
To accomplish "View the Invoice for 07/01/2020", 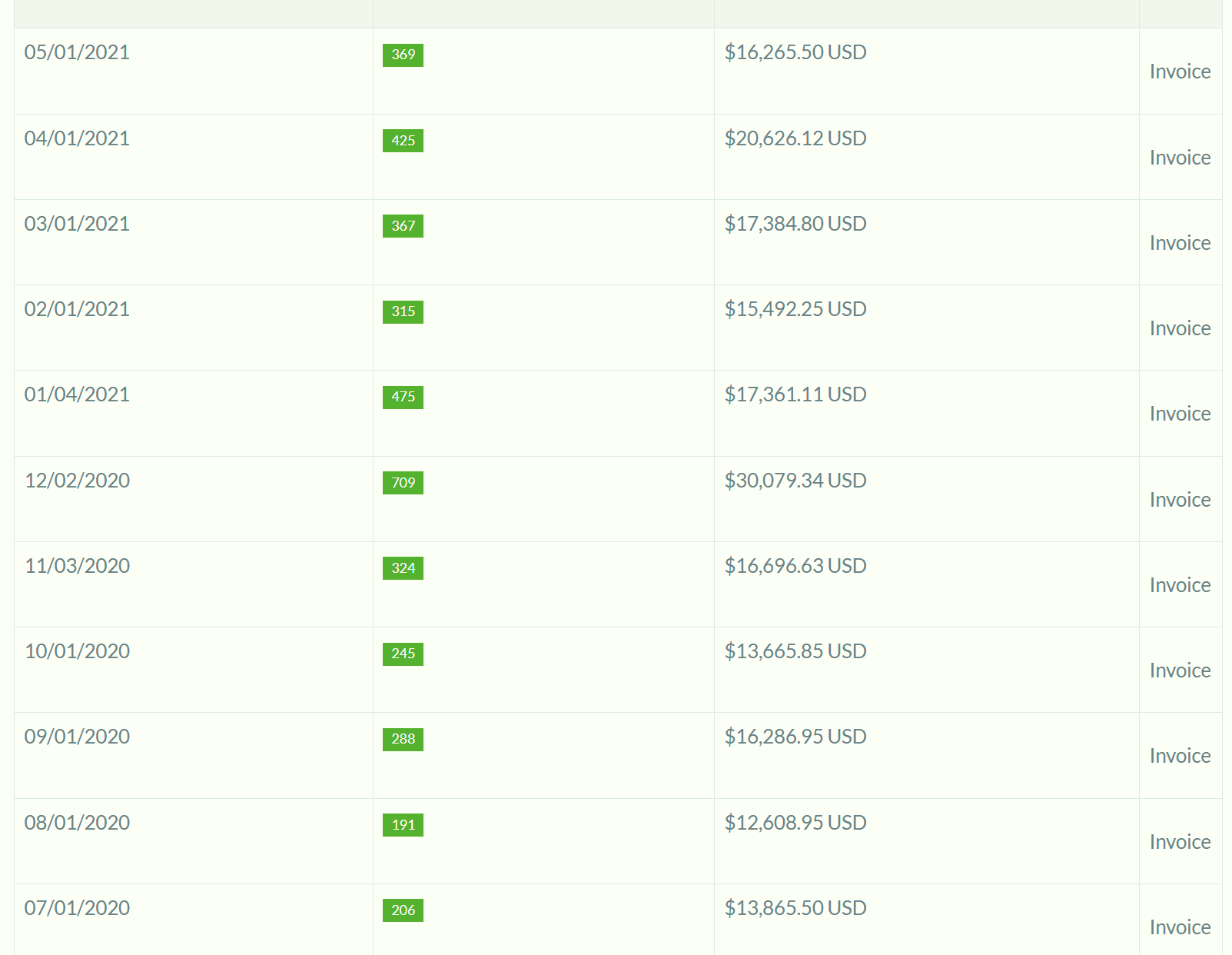I will point(1180,927).
